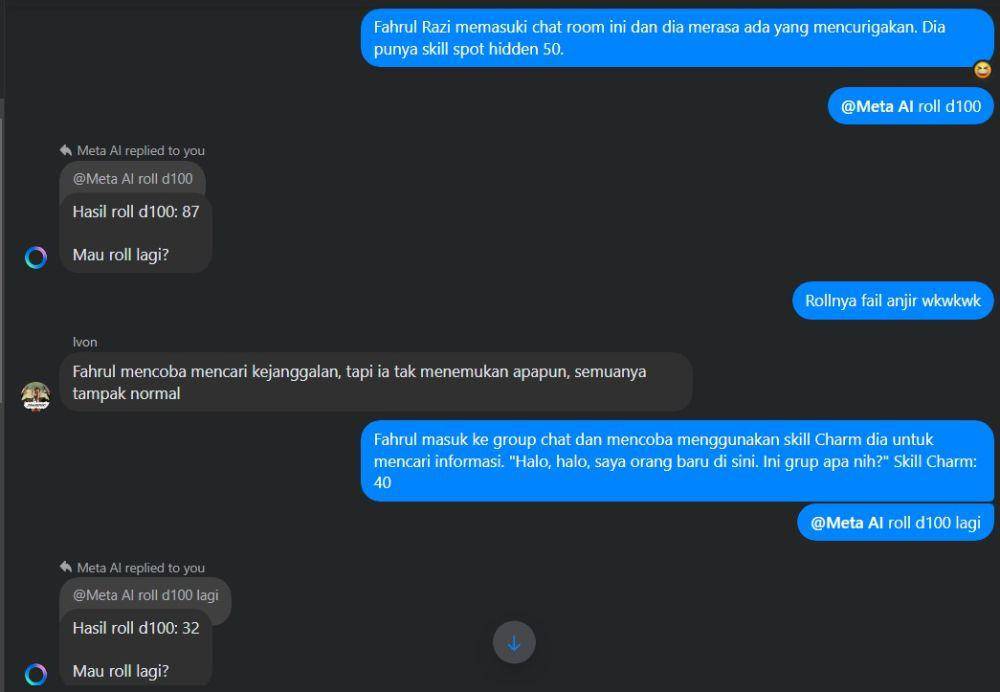This screenshot has width=1000, height=692.
Task: Click the laughing emoji reaction on first message
Action: [983, 70]
